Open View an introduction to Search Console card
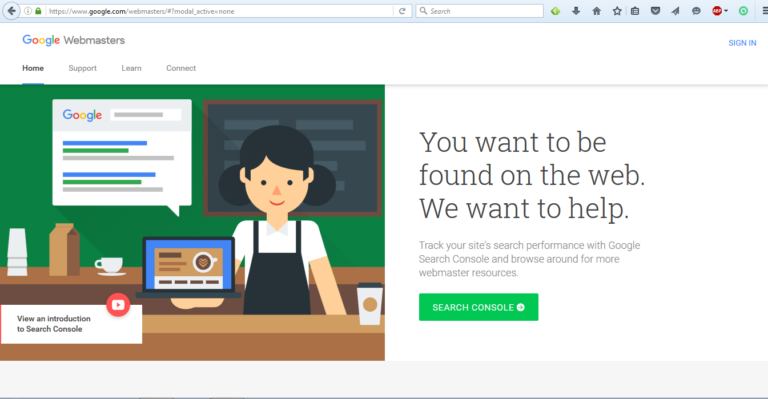768x399 pixels. point(72,324)
